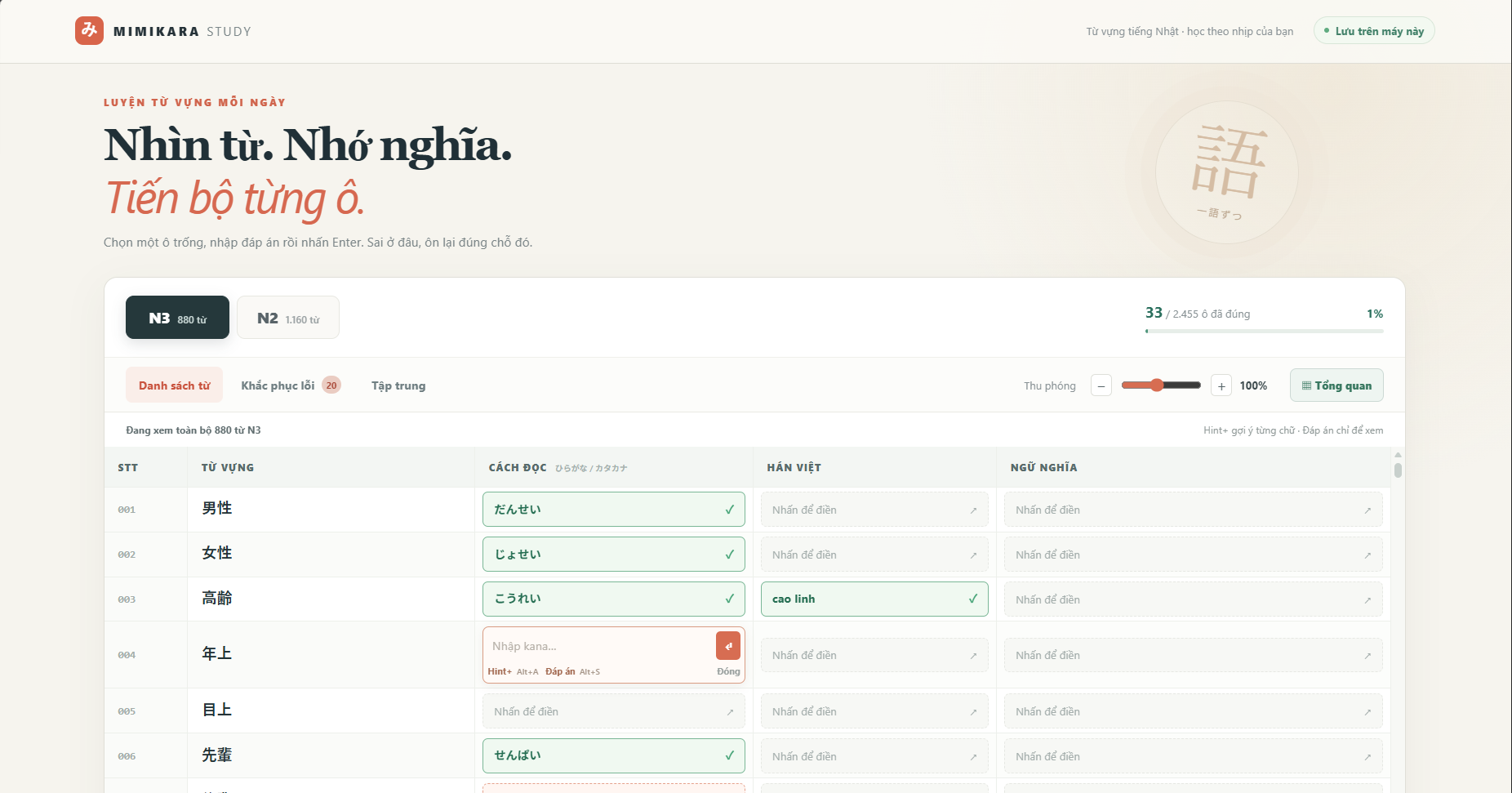Click the answered こうれい reading cell
1512x793 pixels.
(614, 599)
